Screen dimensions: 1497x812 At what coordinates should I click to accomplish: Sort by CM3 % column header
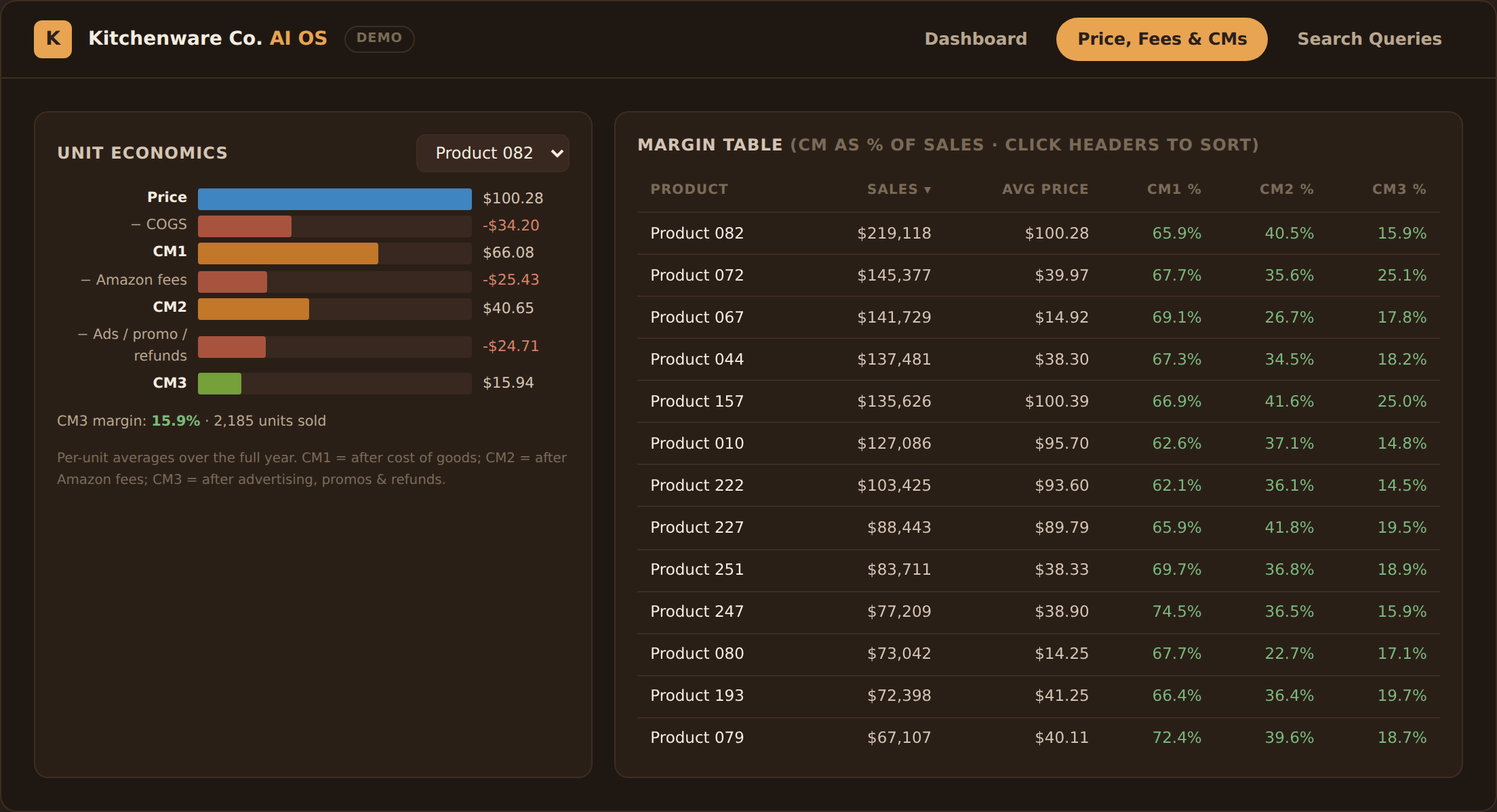1399,189
